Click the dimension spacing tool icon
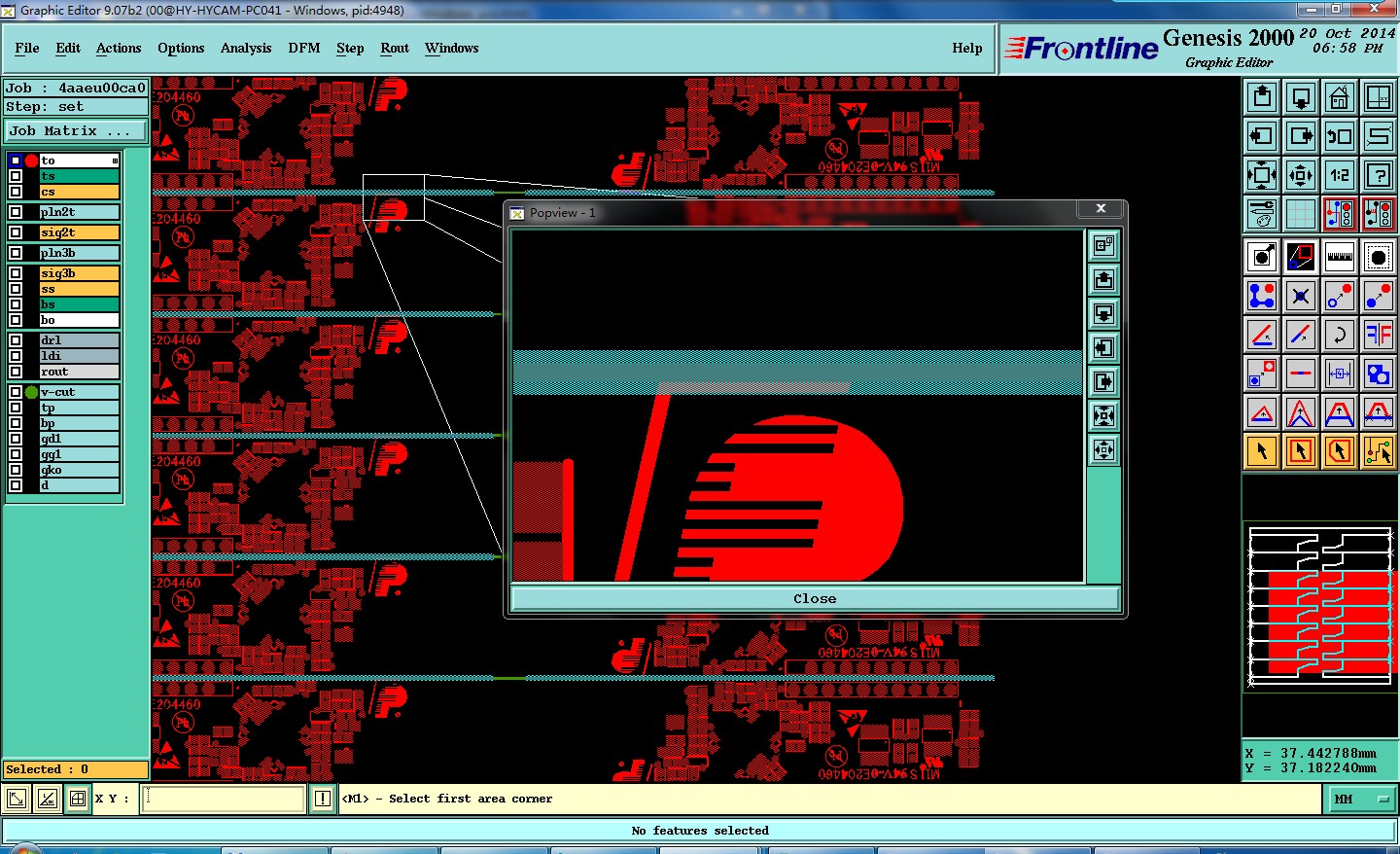1400x854 pixels. 1340,374
